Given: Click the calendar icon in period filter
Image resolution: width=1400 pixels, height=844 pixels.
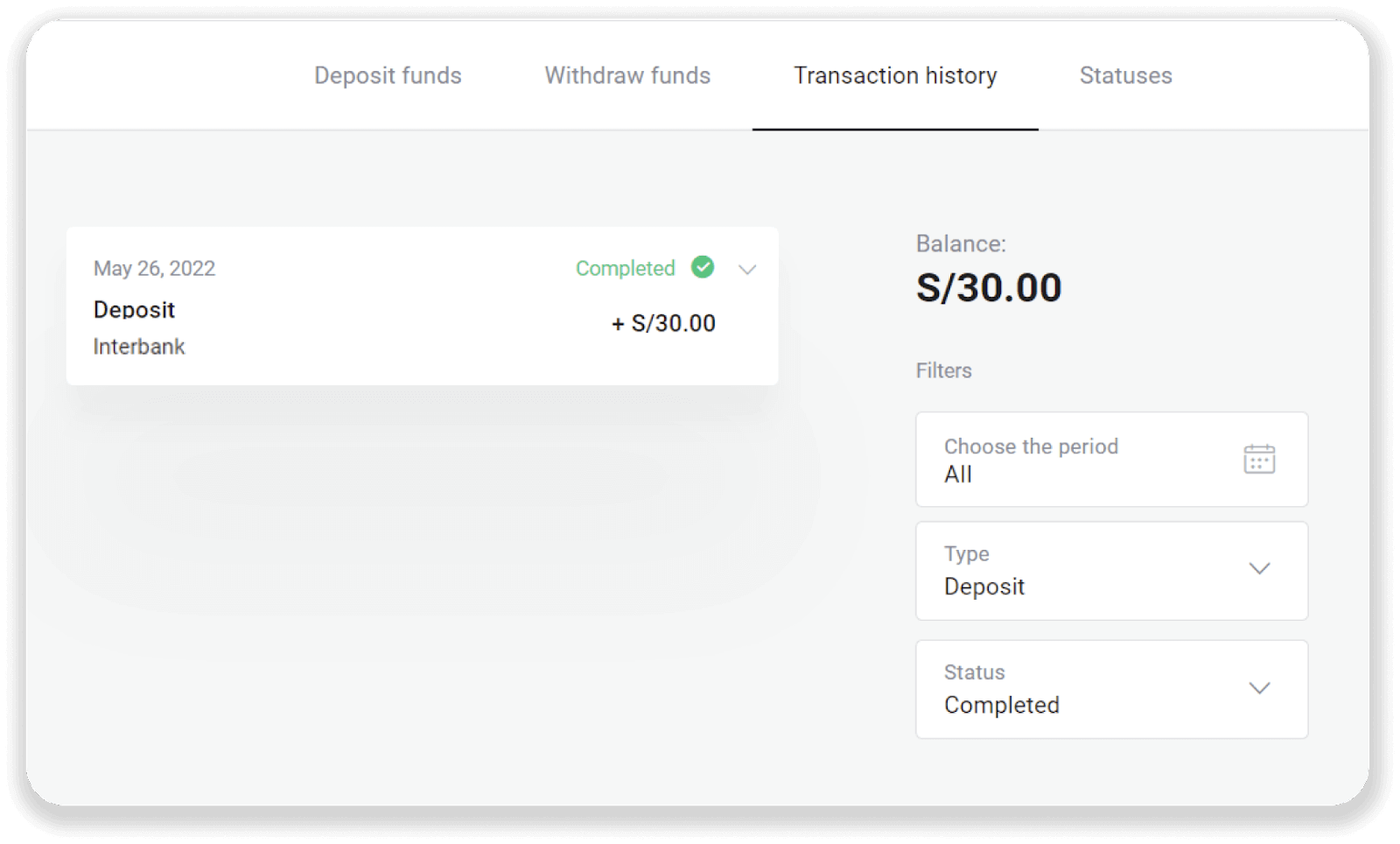Looking at the screenshot, I should click(x=1259, y=459).
